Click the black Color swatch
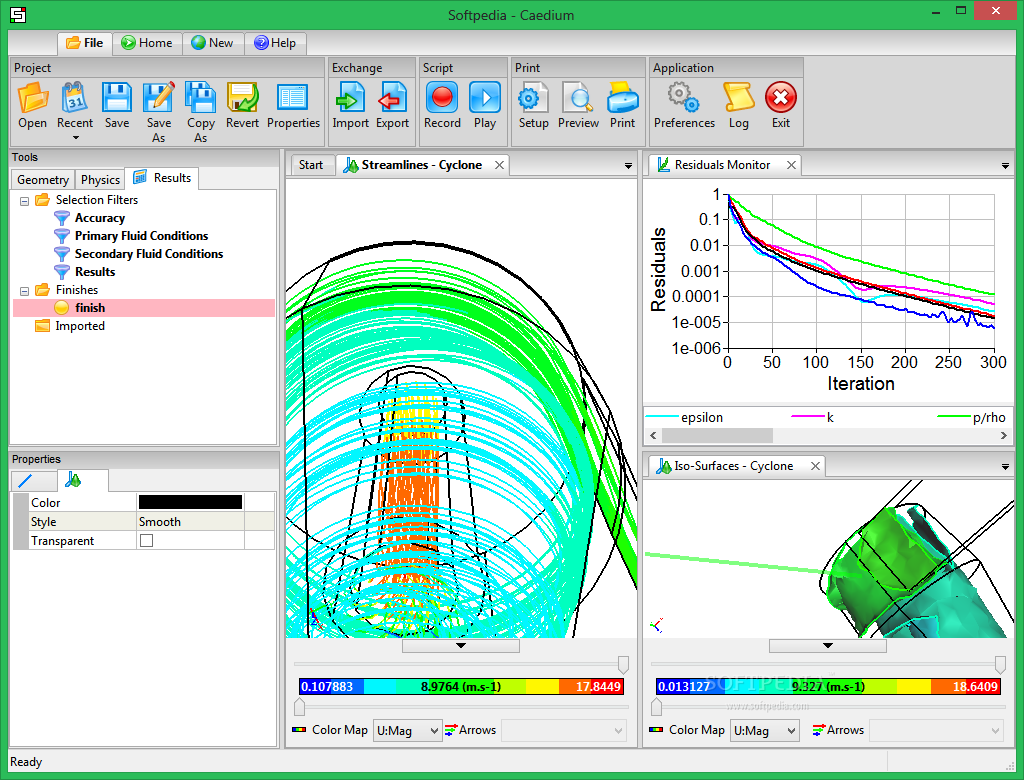Viewport: 1024px width, 780px height. pos(190,502)
